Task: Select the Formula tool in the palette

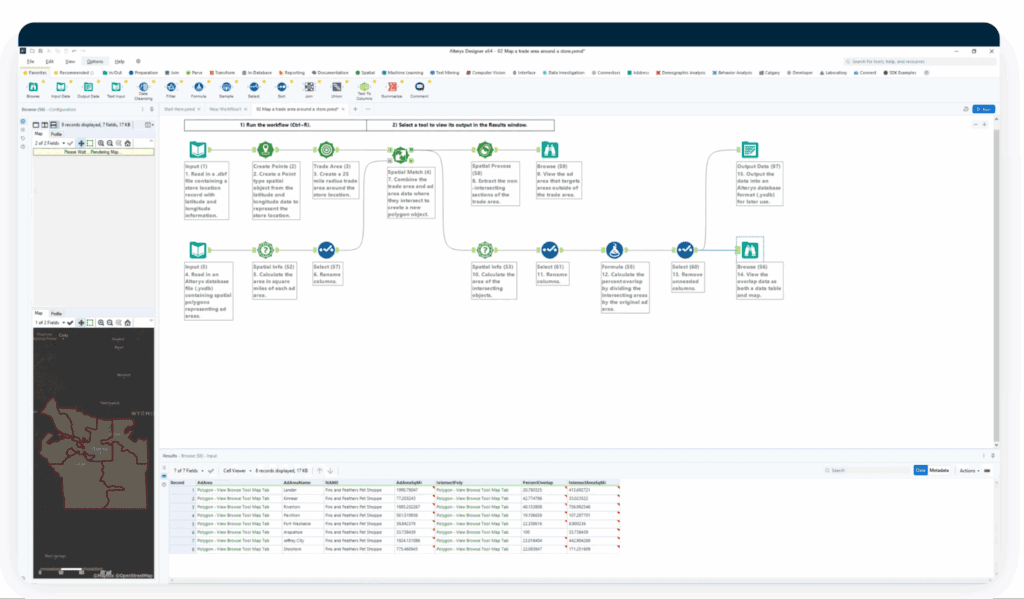Action: (x=199, y=87)
